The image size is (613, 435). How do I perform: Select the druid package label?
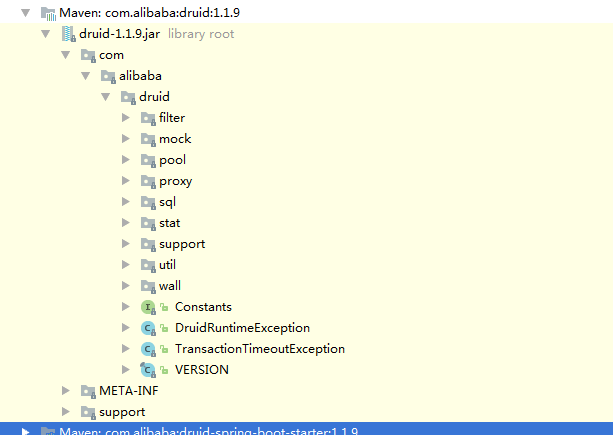154,97
